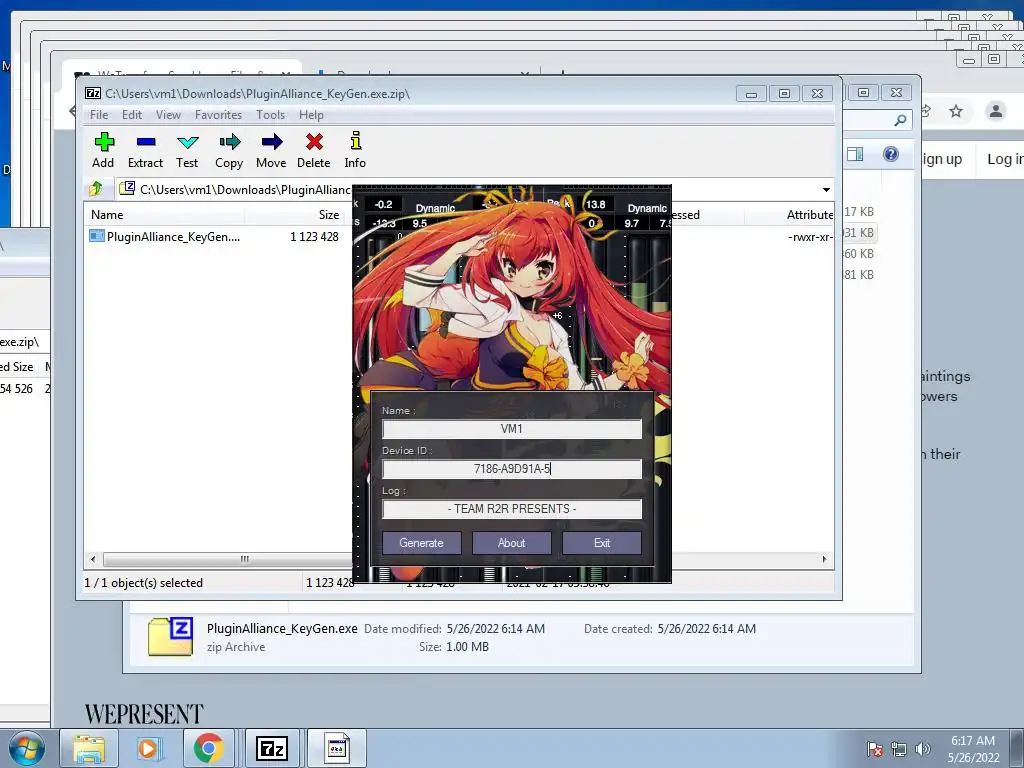Expand the 7-Zip address path dropdown

click(826, 189)
